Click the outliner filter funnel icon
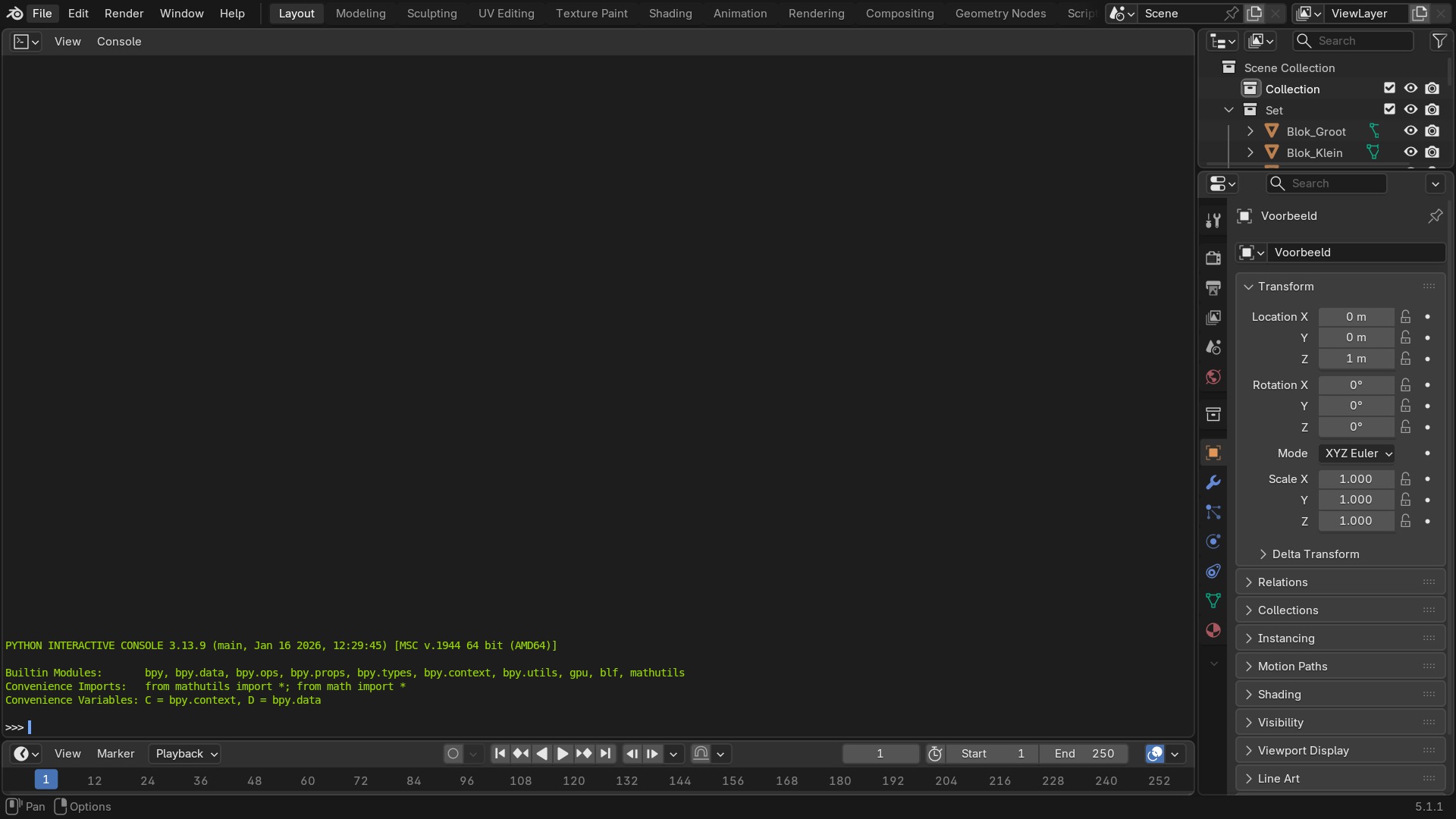Viewport: 1456px width, 819px height. tap(1439, 41)
